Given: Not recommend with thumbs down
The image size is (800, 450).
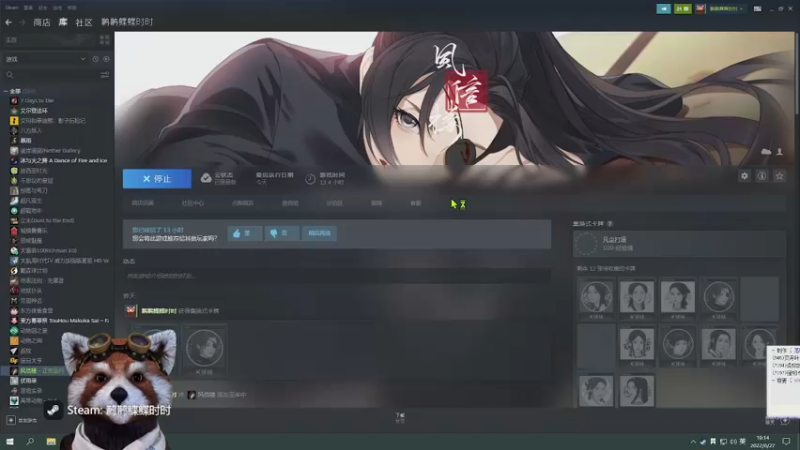Looking at the screenshot, I should point(282,233).
